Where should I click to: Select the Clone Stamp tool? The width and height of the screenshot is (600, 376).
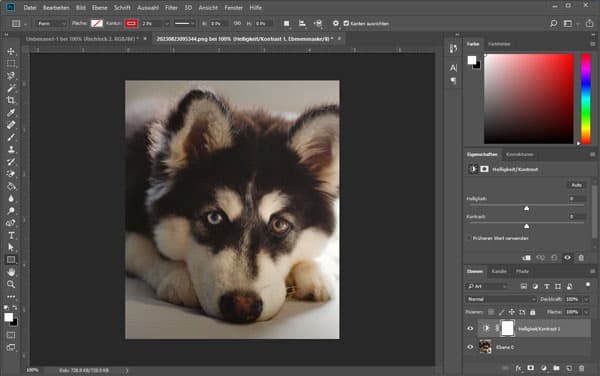[x=11, y=149]
